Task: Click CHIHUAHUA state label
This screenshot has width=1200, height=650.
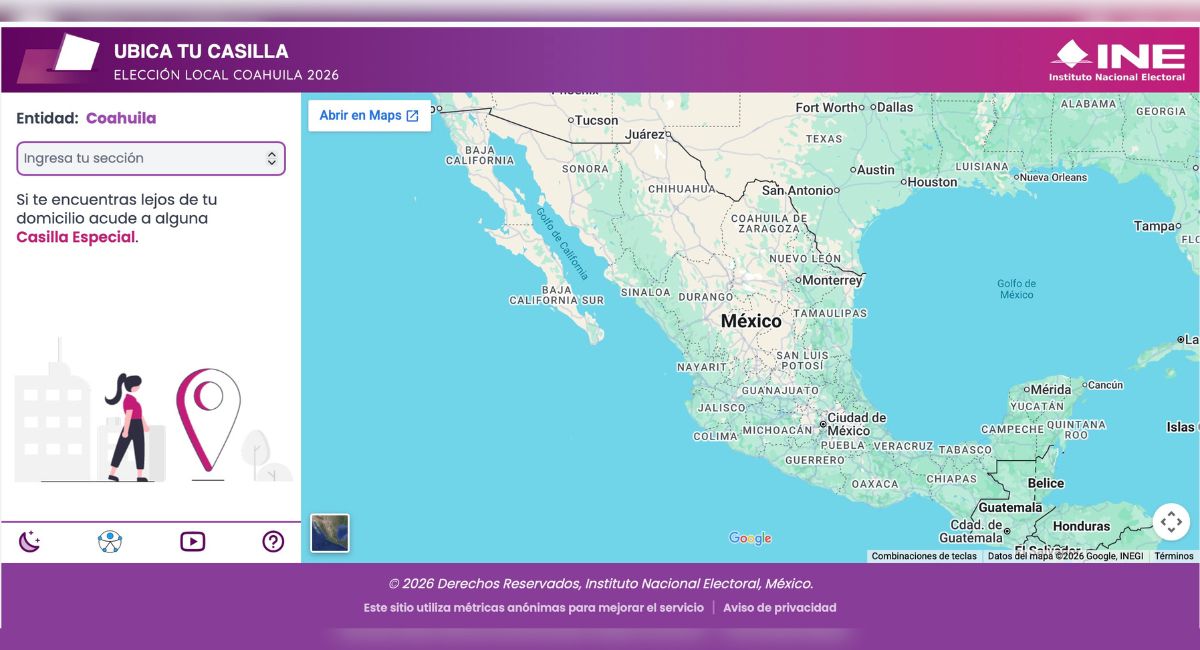Action: click(681, 188)
